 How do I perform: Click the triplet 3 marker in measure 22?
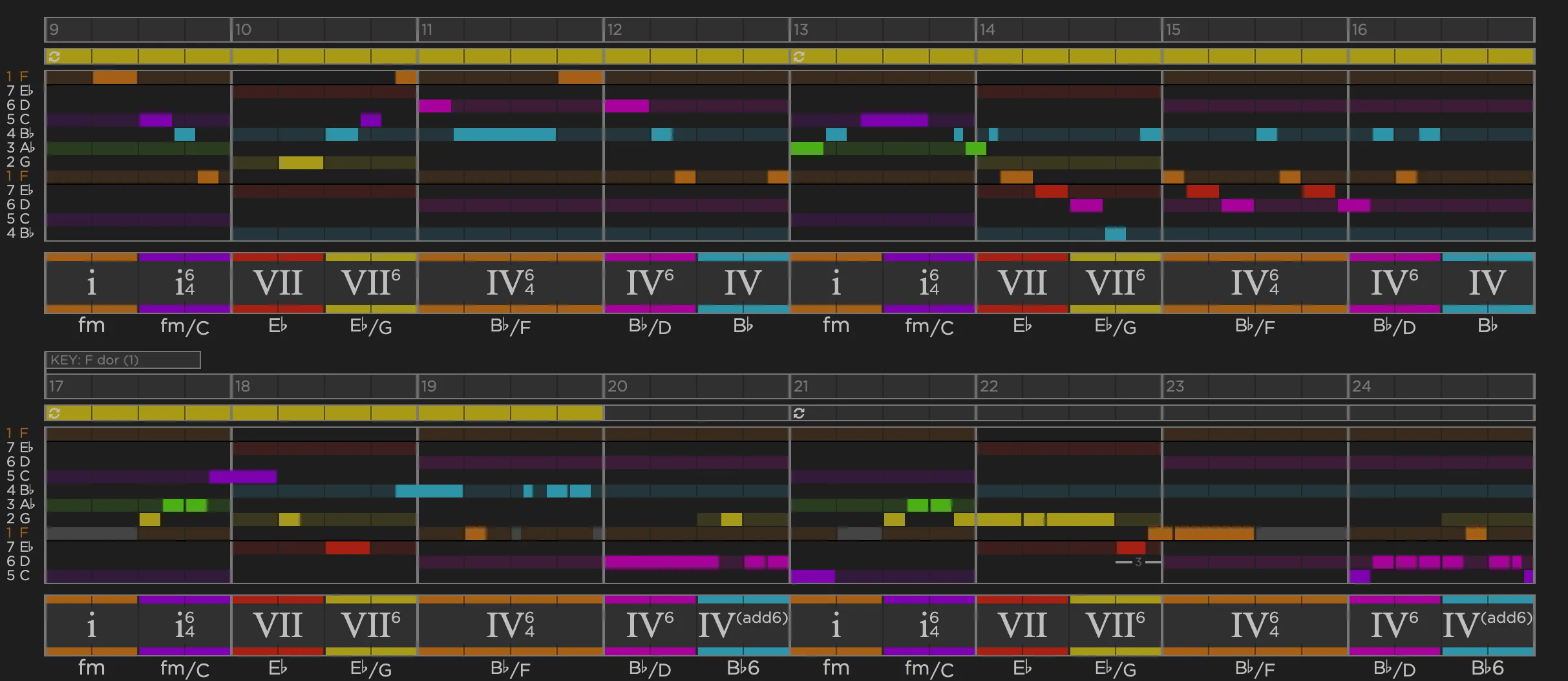(x=1138, y=562)
